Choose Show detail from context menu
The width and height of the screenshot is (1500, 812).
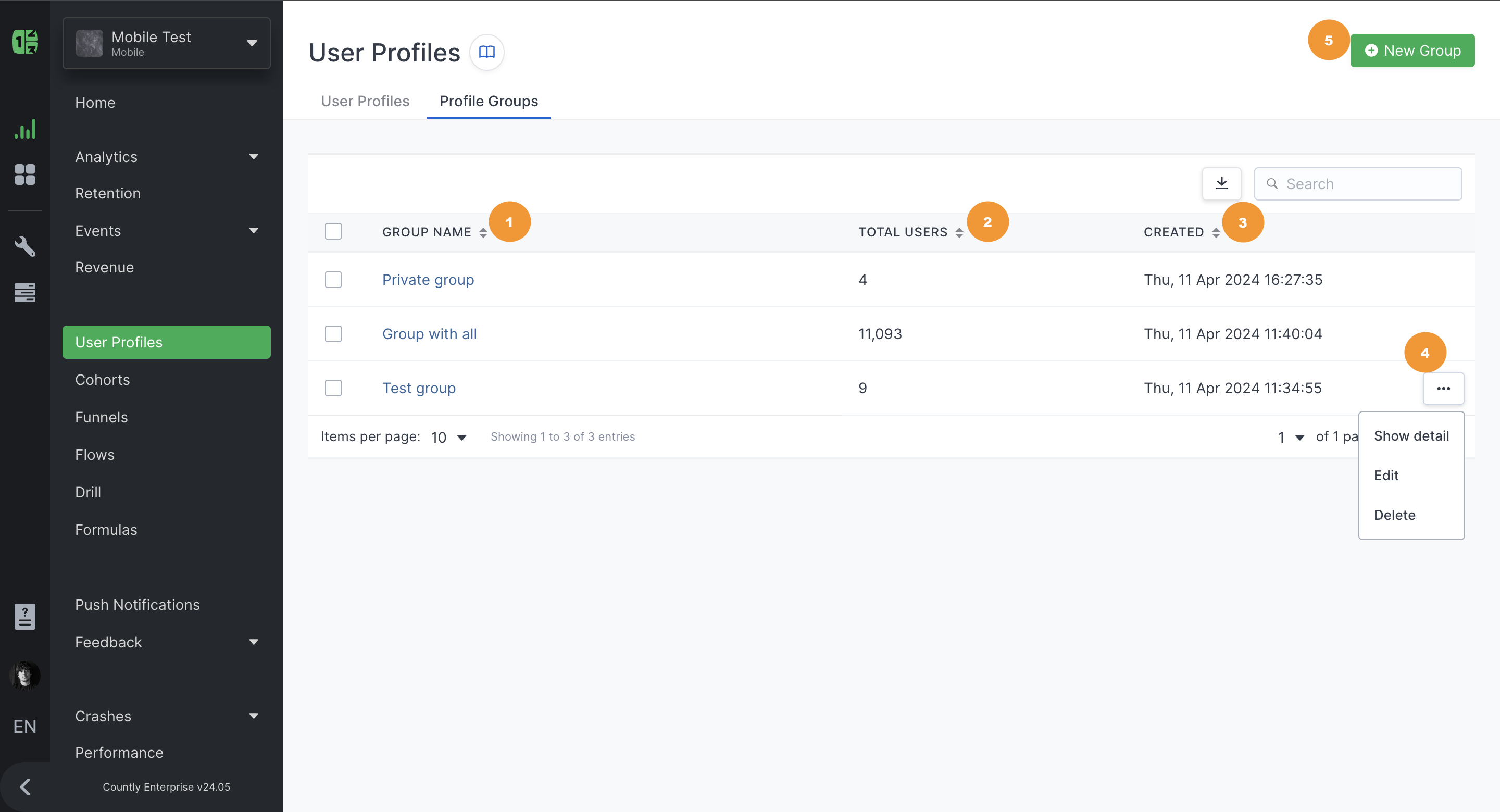tap(1411, 436)
